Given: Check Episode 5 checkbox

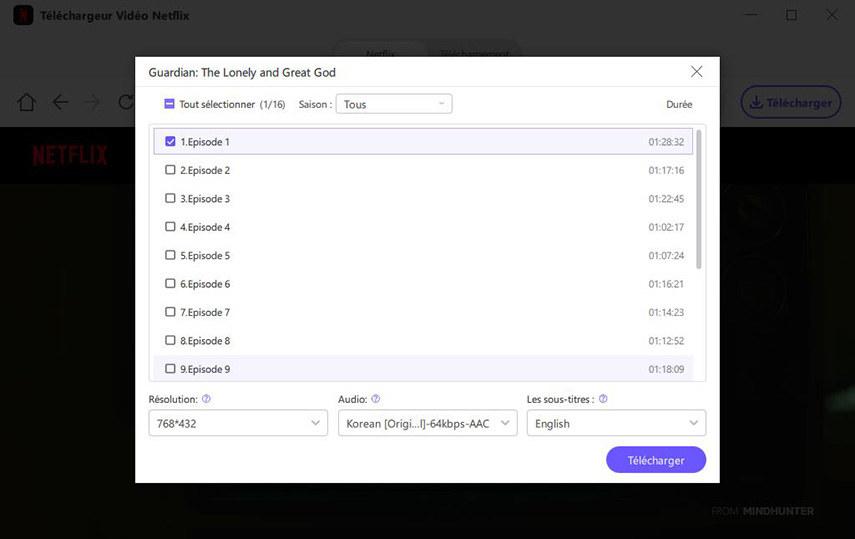Looking at the screenshot, I should [170, 255].
